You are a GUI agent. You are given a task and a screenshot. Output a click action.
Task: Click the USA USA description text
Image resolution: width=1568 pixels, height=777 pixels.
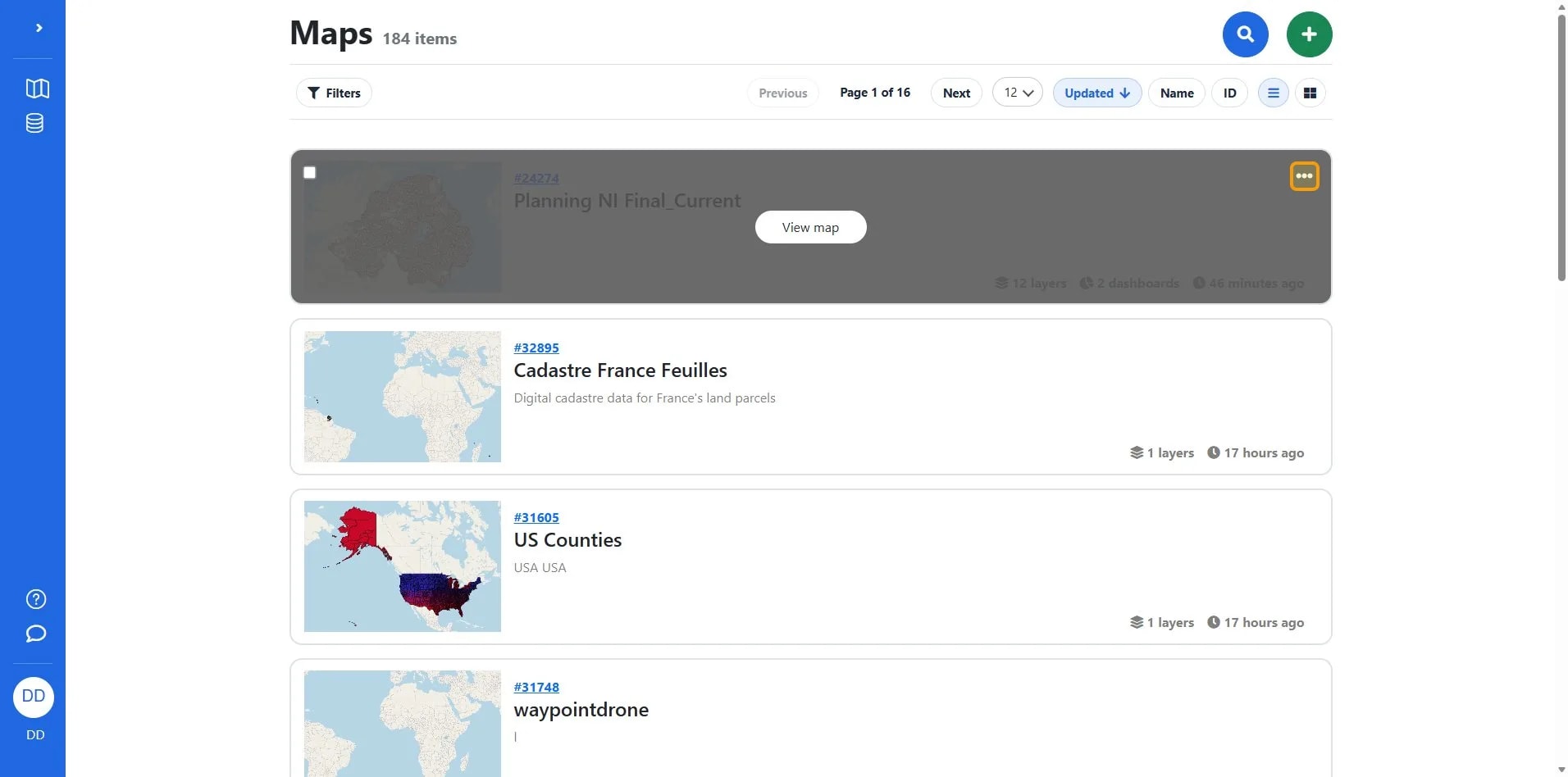point(540,567)
